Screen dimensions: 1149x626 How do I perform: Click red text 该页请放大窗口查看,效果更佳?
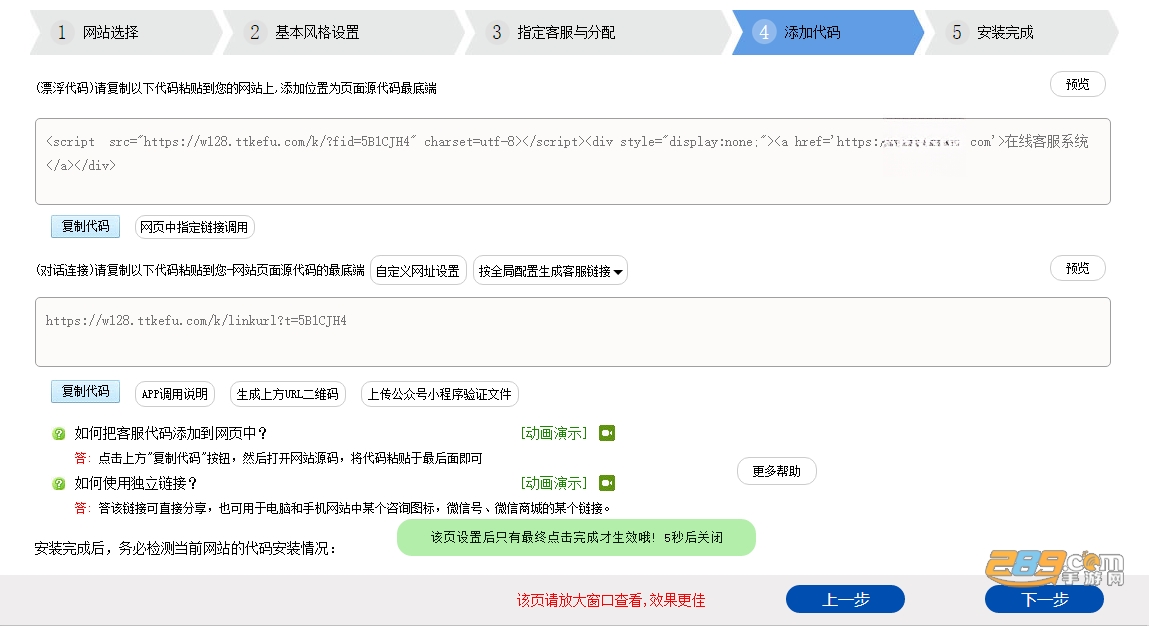(x=611, y=600)
